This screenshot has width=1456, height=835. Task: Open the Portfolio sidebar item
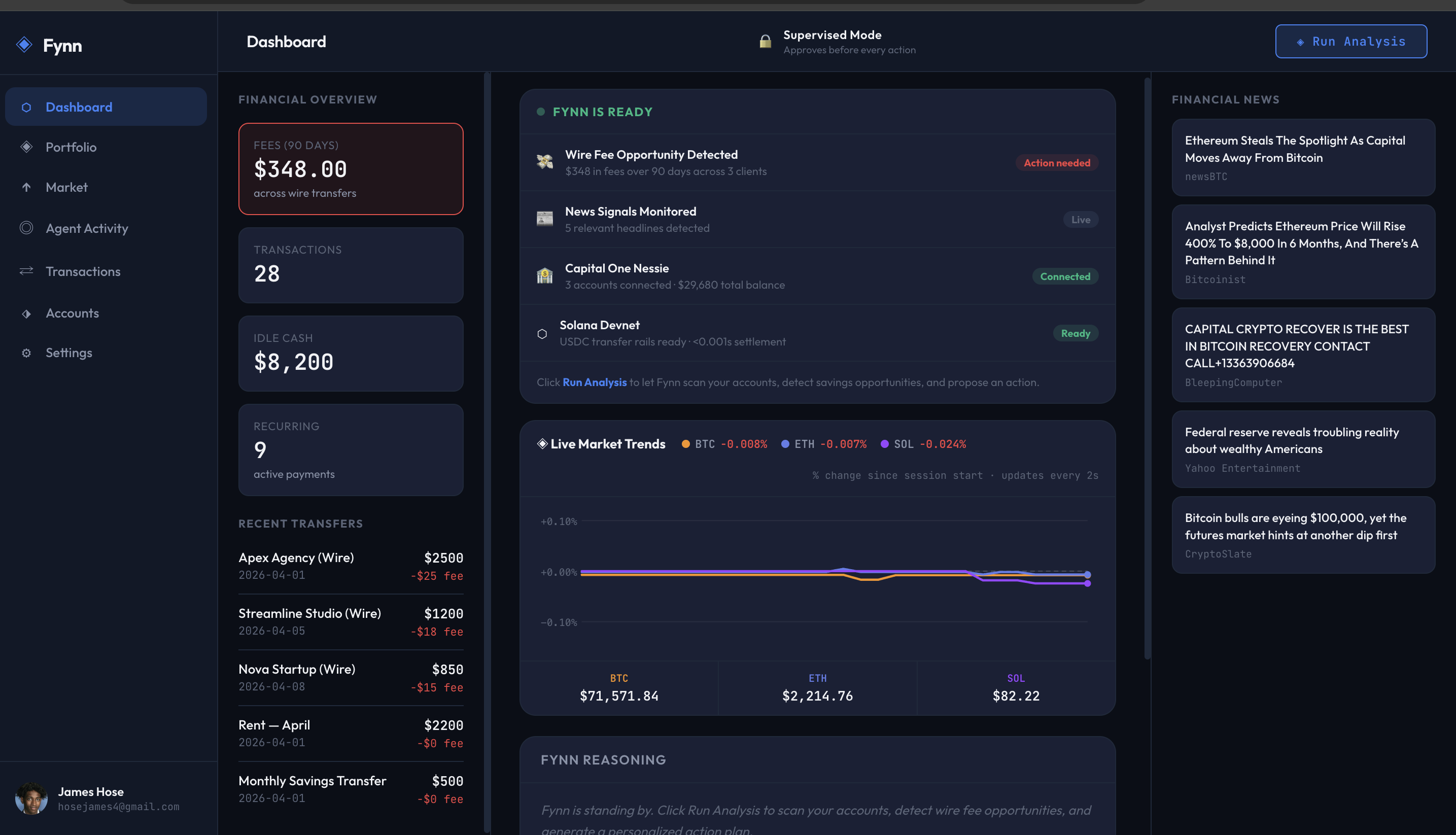(x=71, y=147)
